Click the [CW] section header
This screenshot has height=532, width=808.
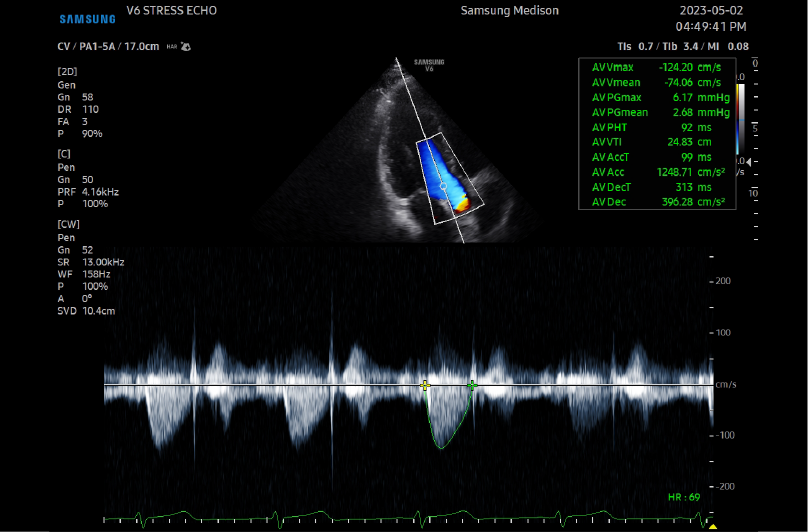[x=69, y=224]
